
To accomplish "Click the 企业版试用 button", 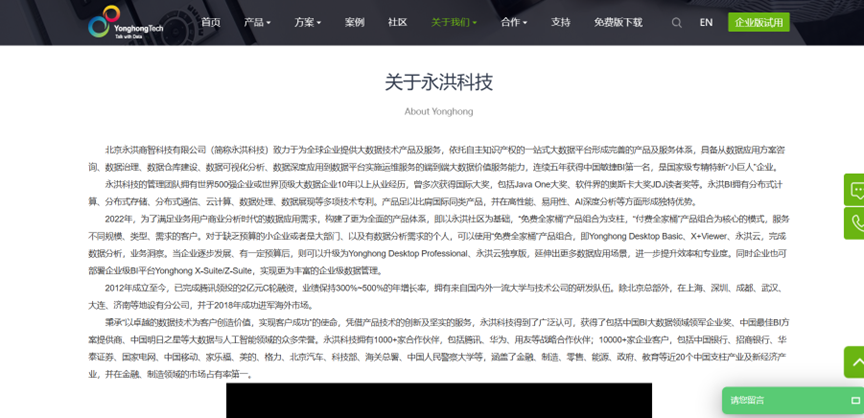I will tap(757, 22).
